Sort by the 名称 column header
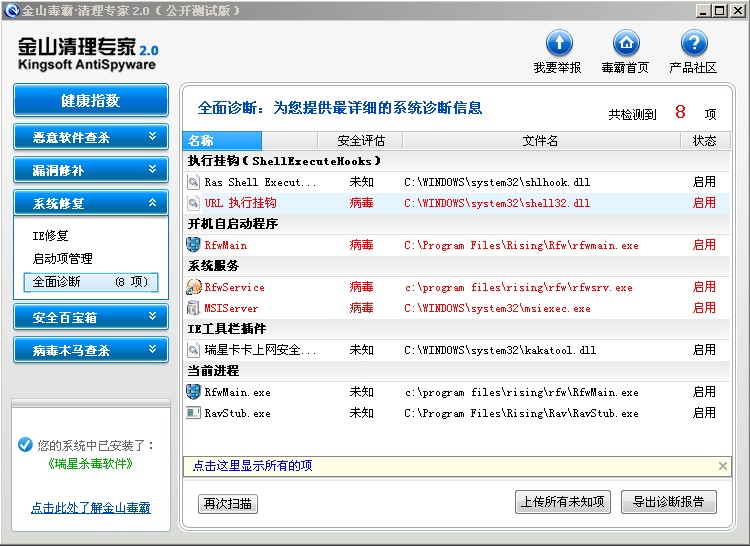The width and height of the screenshot is (750, 546). 222,141
